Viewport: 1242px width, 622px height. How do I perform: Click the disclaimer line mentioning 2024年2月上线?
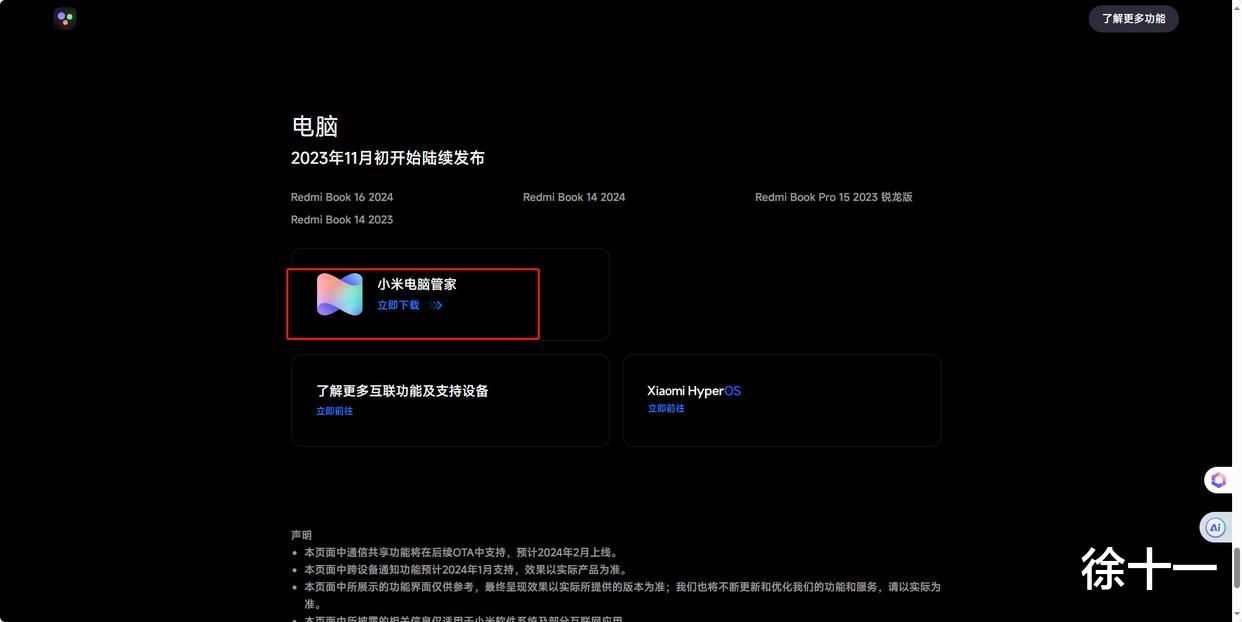462,552
